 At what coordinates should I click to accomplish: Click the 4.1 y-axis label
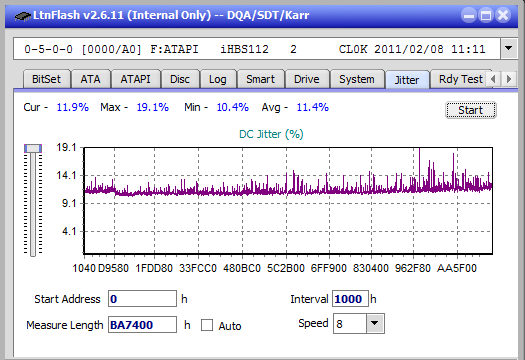coord(69,231)
